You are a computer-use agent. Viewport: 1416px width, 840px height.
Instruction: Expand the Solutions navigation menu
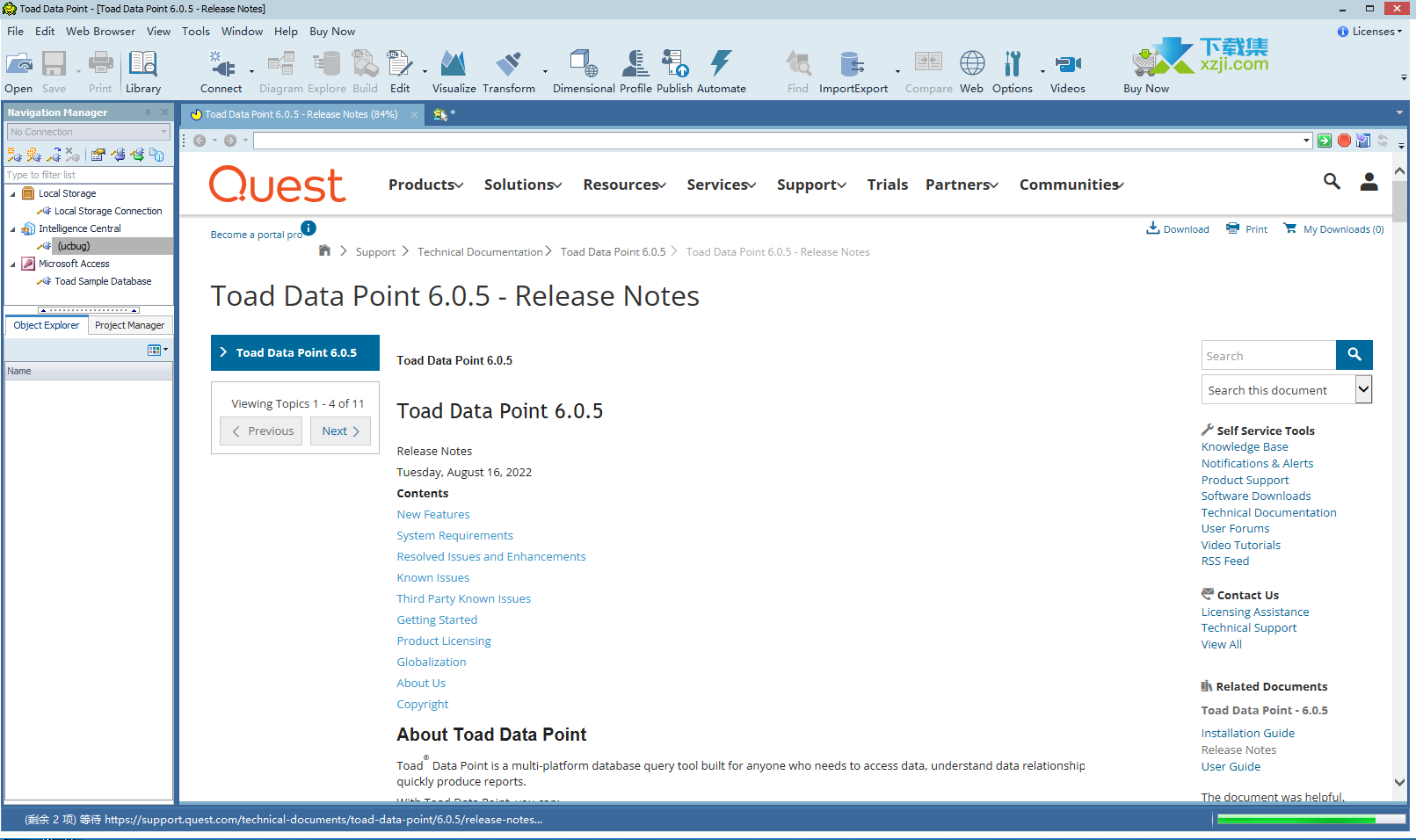(x=523, y=185)
